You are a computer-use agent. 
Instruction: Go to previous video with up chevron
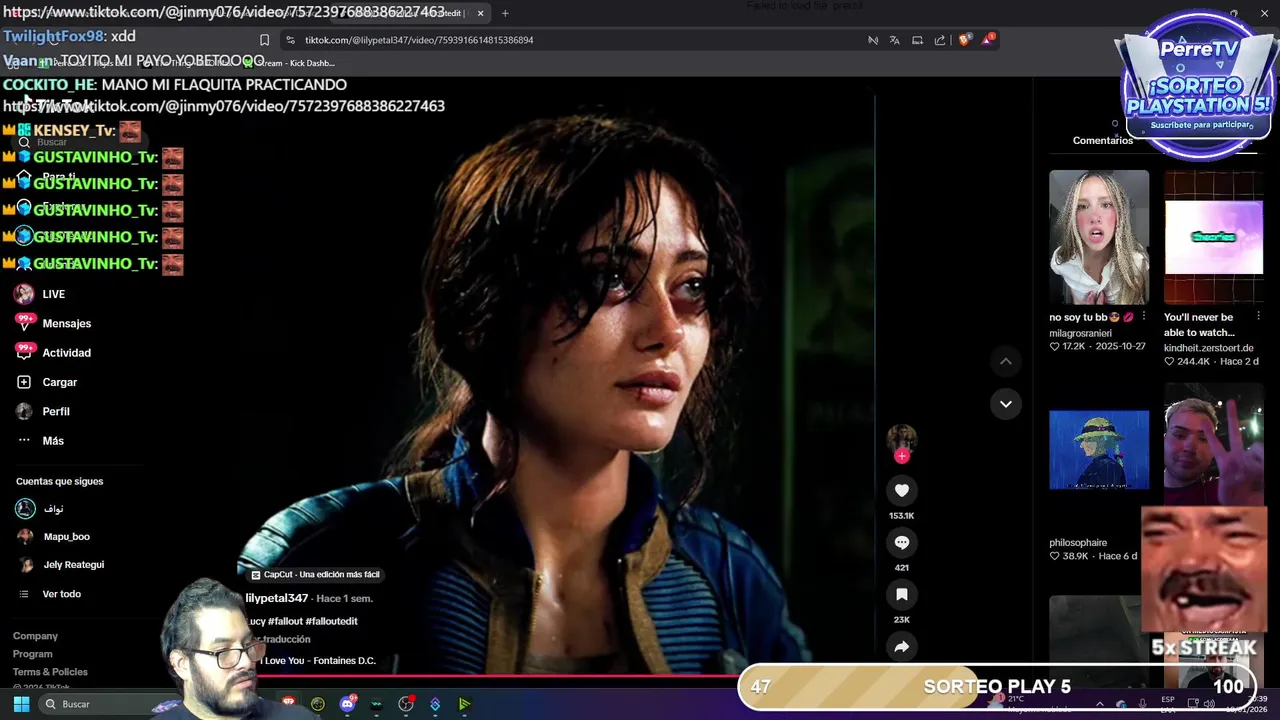point(1006,361)
